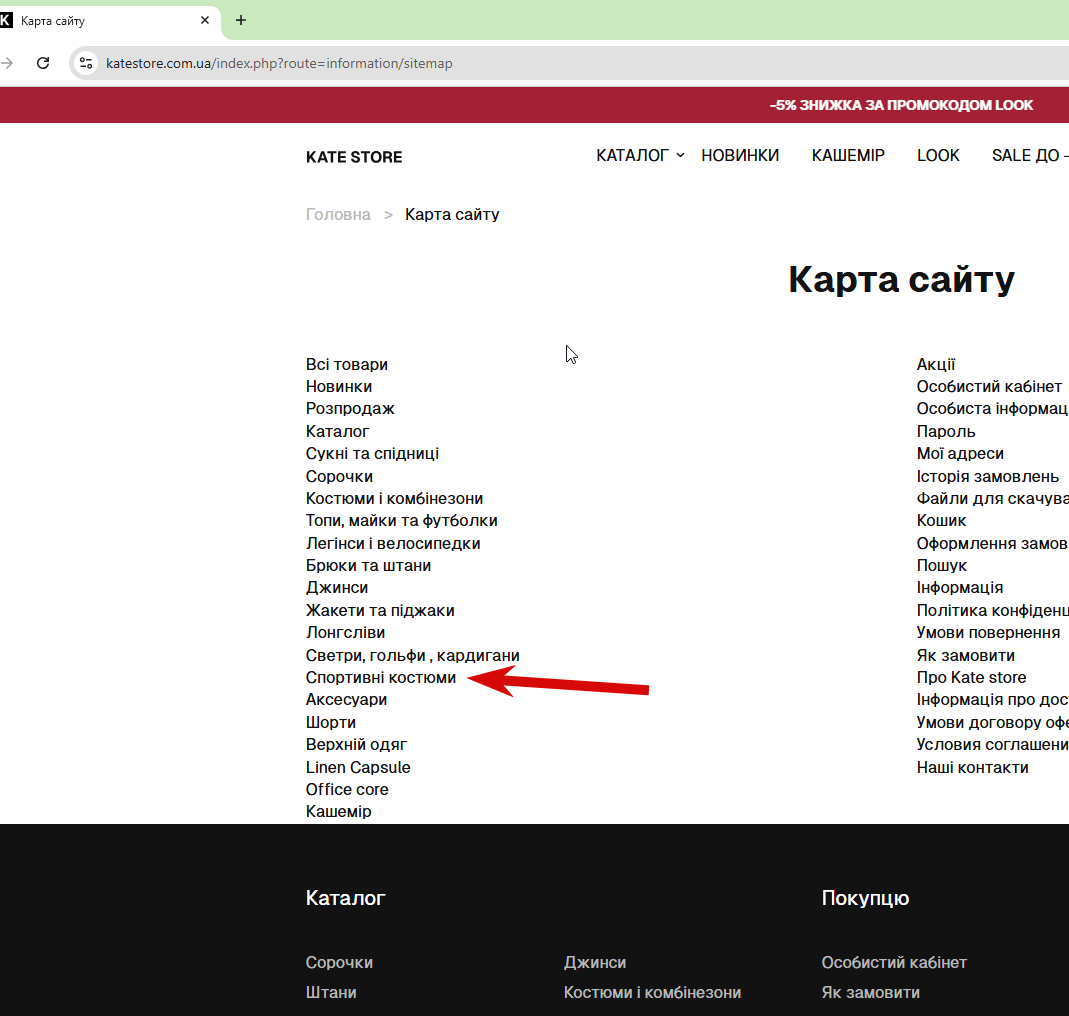
Task: Open Каталог link in sitemap list
Action: point(337,431)
